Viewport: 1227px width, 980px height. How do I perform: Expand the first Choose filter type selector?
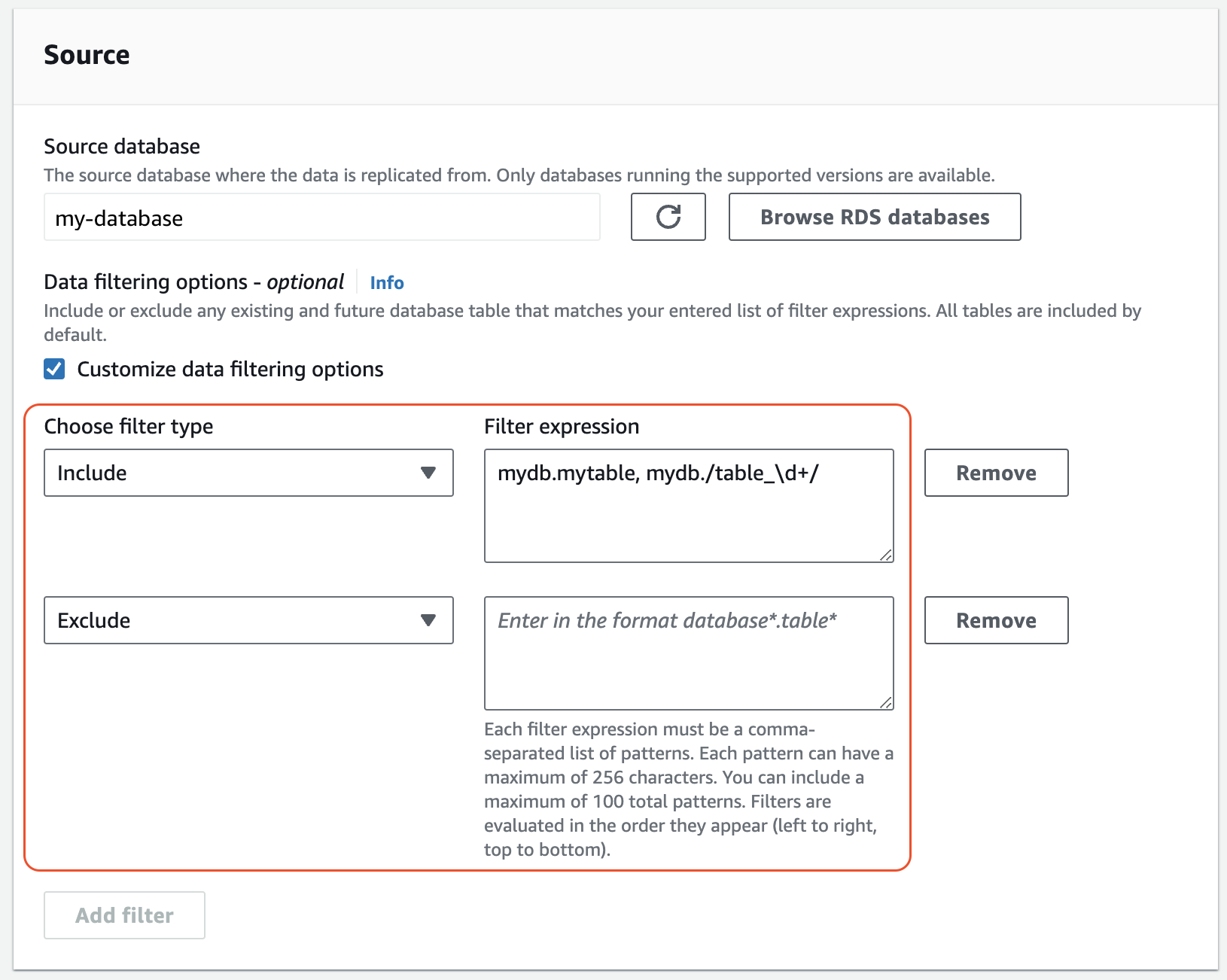(248, 473)
